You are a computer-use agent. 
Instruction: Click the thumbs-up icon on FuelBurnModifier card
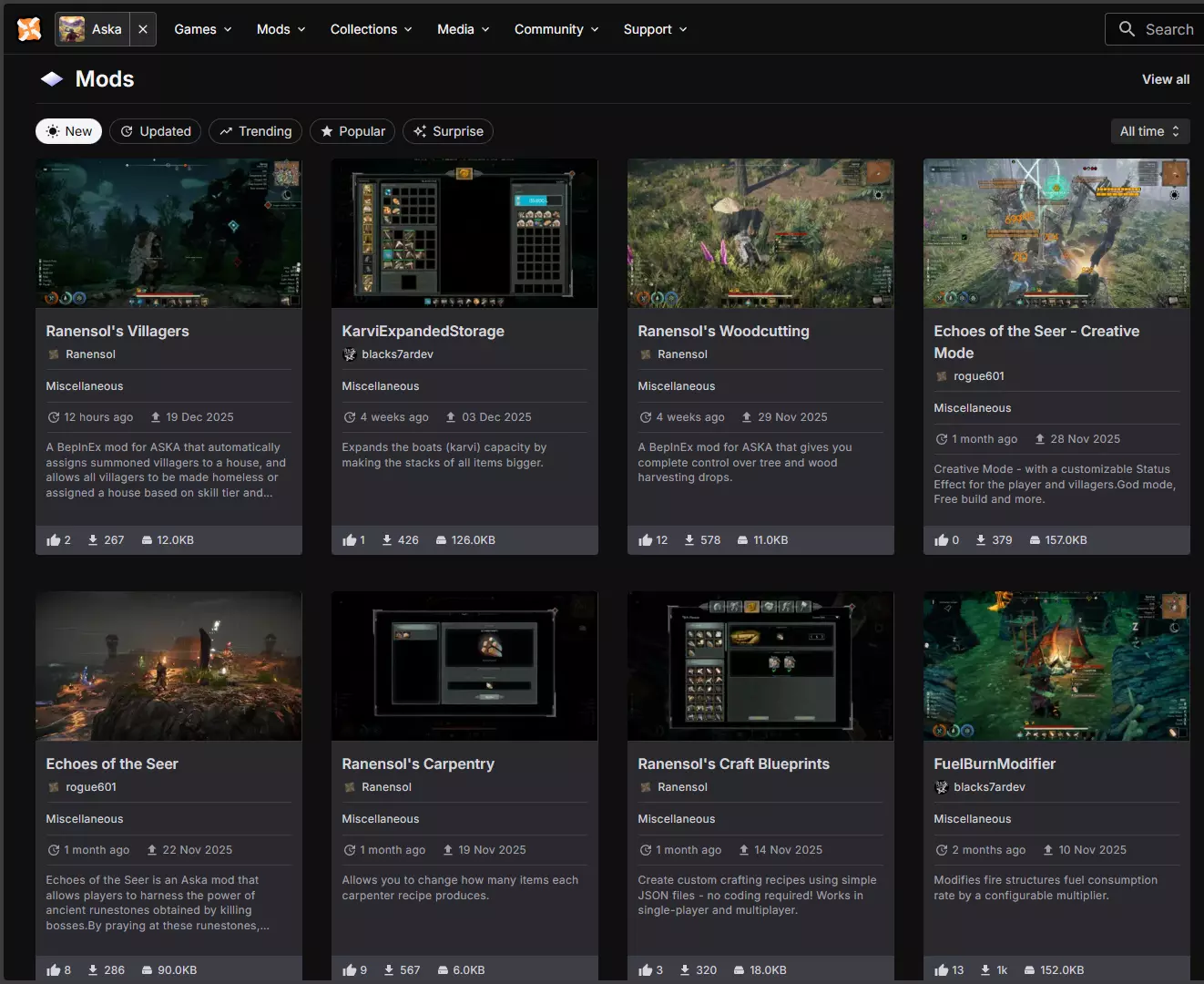942,970
